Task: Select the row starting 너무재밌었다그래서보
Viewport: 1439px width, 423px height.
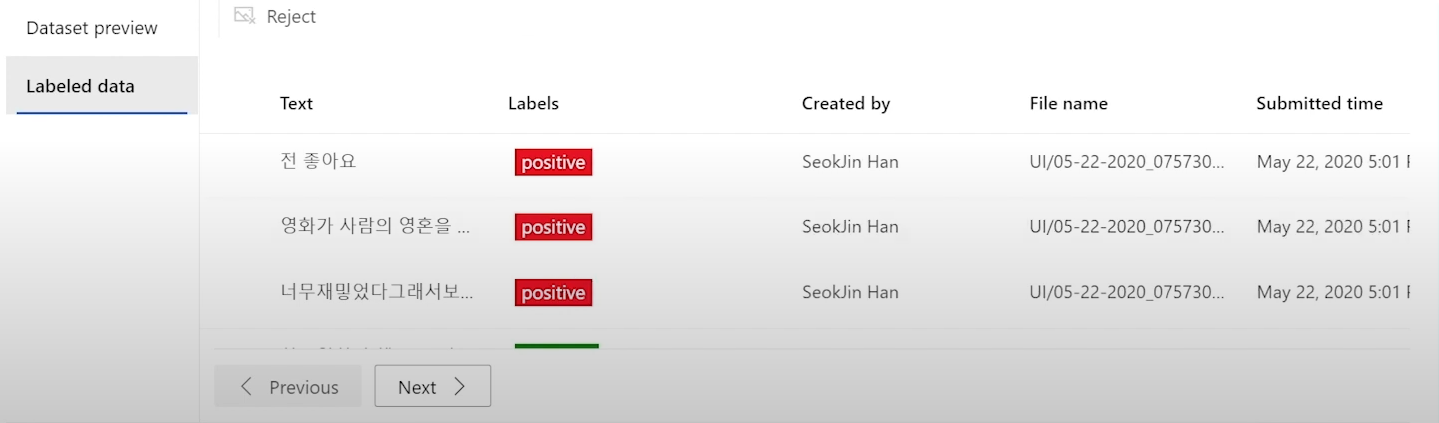Action: (377, 292)
